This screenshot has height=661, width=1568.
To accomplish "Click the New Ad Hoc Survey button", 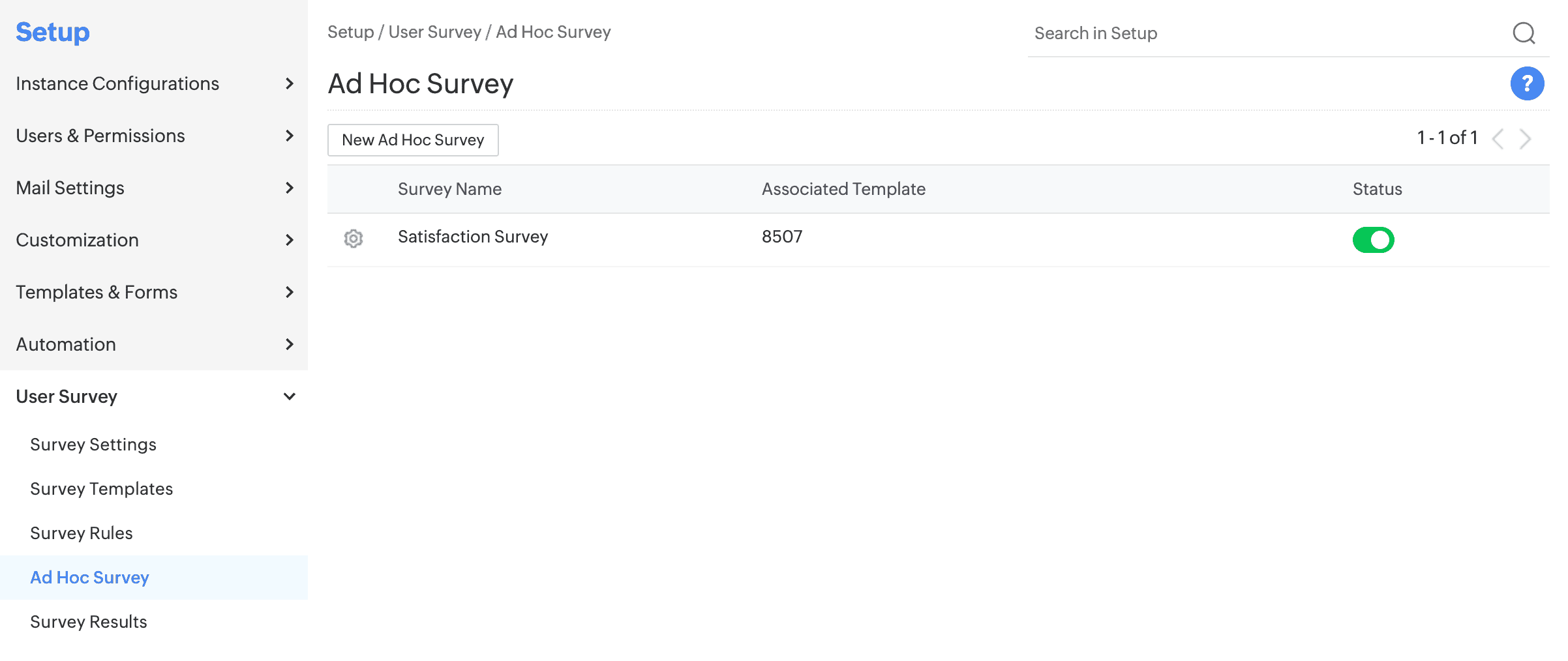I will pos(413,140).
